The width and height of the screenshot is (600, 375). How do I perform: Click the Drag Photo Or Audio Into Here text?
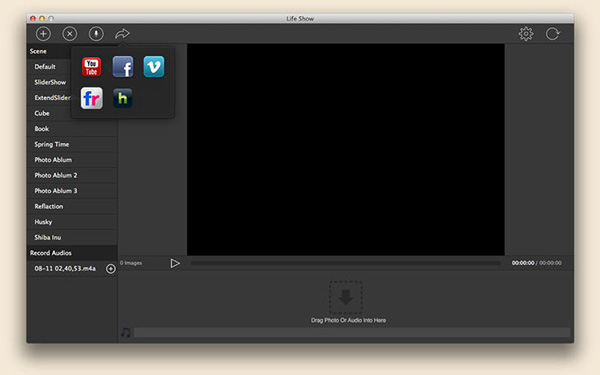348,320
